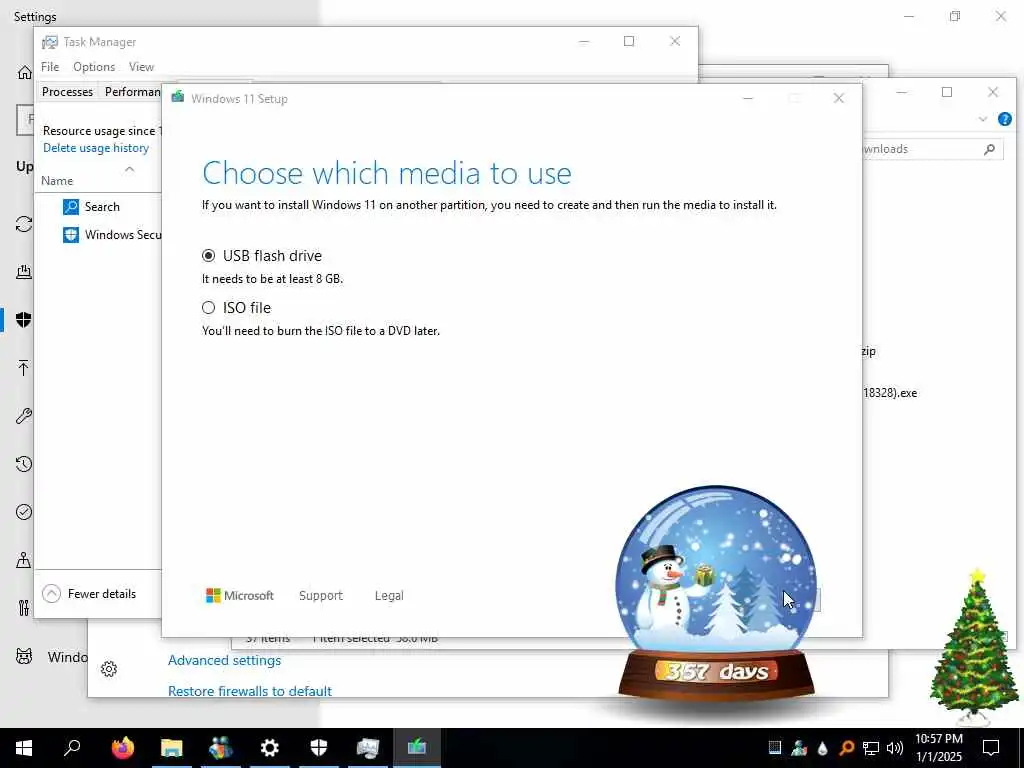The height and width of the screenshot is (768, 1024).
Task: Go to Settings Home icon
Action: tap(24, 72)
